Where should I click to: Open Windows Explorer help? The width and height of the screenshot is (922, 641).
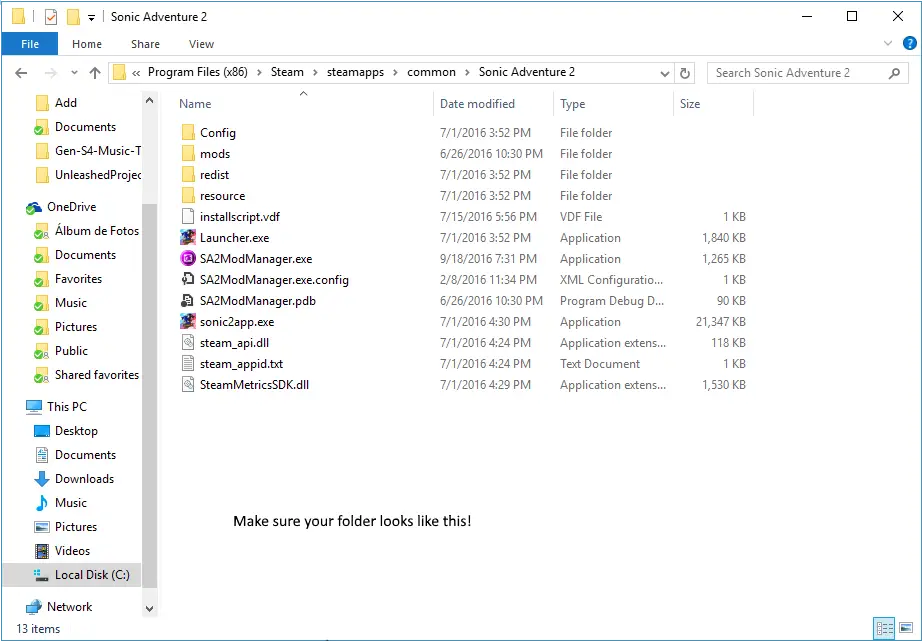(x=910, y=43)
